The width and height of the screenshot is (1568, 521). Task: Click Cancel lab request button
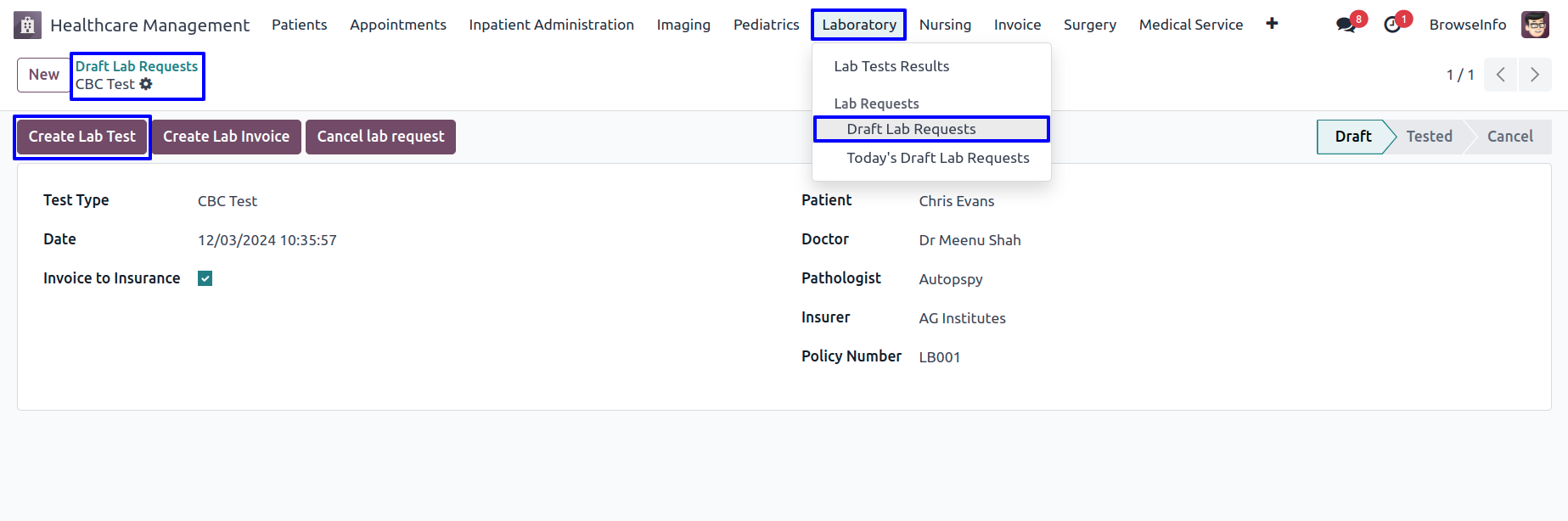(x=380, y=137)
